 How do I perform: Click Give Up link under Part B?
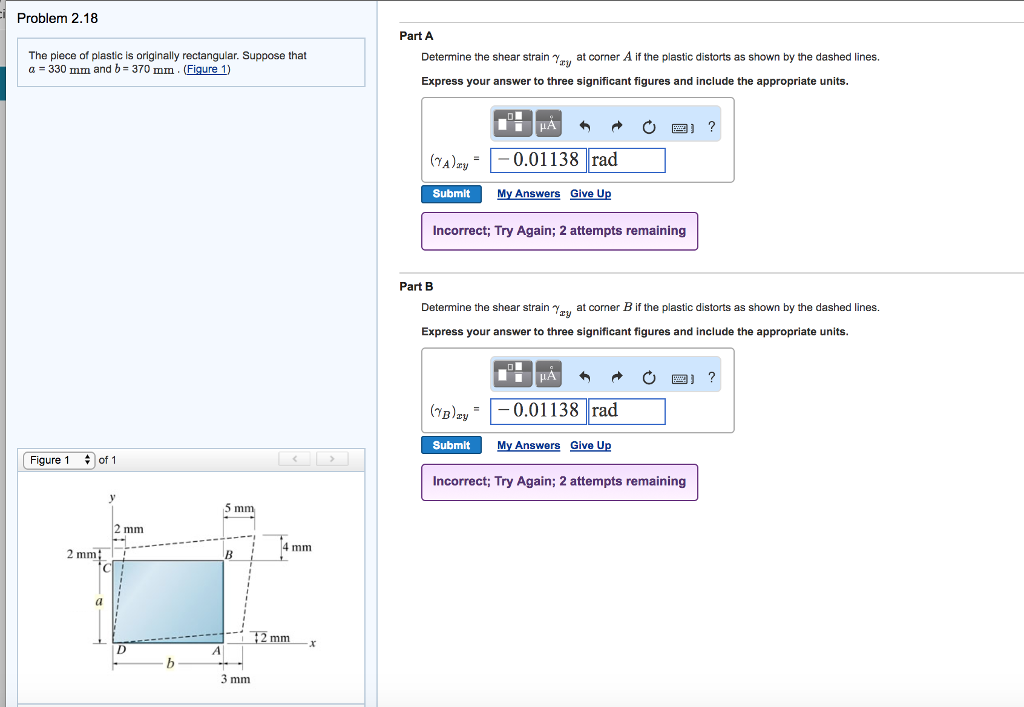[590, 445]
